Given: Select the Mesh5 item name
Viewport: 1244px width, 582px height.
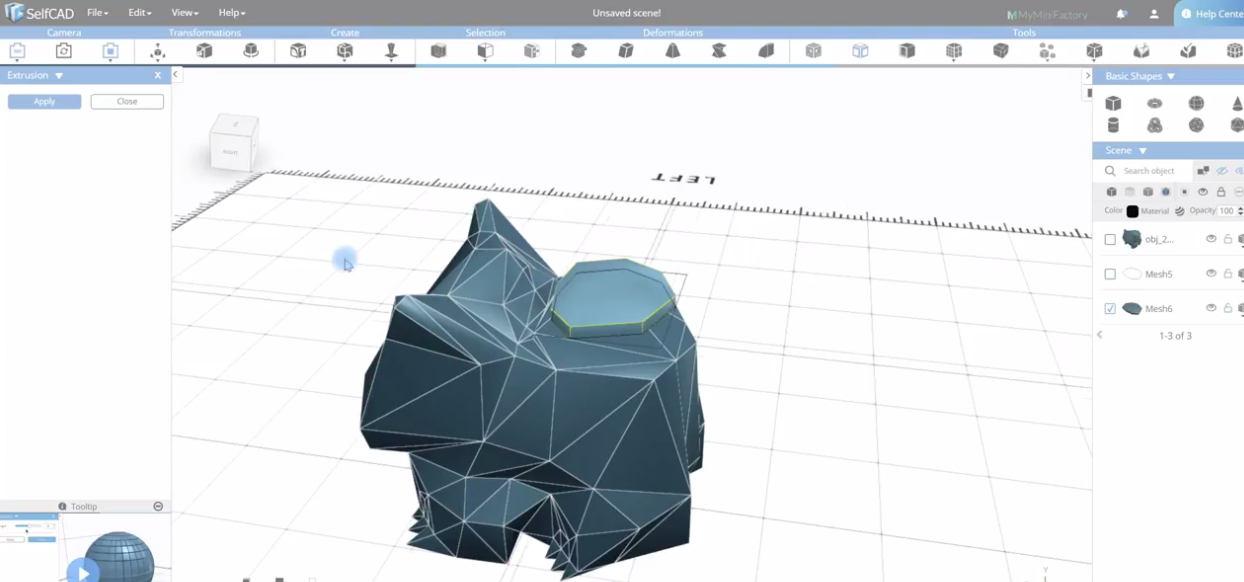Looking at the screenshot, I should coord(1159,274).
